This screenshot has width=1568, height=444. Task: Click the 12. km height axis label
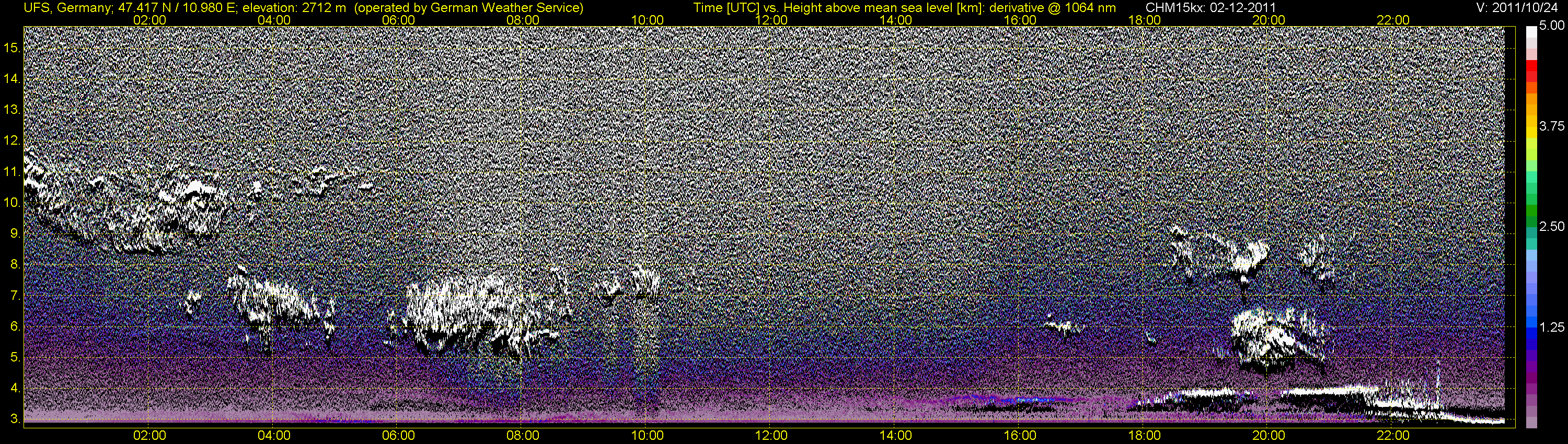point(12,141)
